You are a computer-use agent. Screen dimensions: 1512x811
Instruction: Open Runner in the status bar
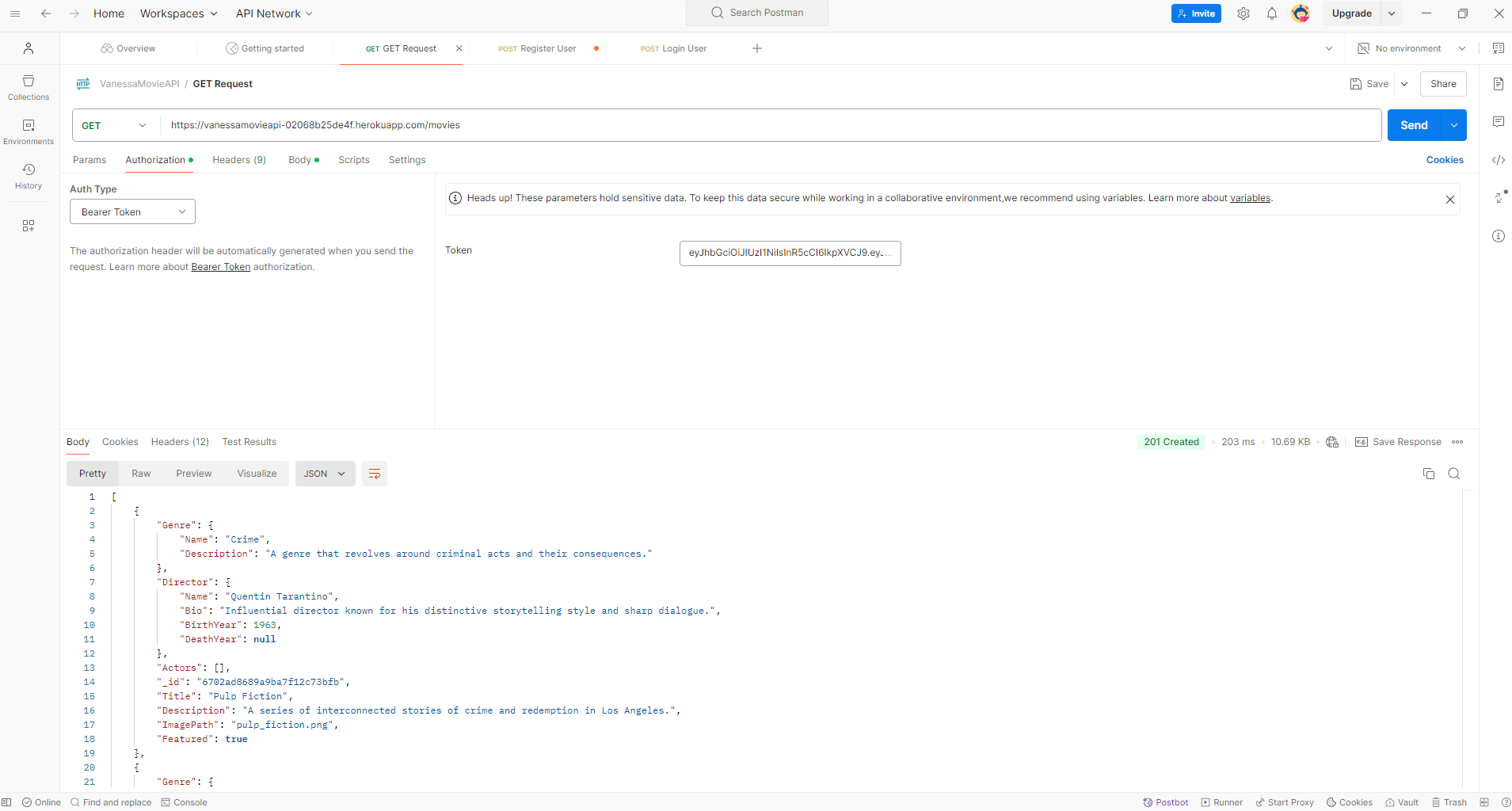[x=1222, y=802]
